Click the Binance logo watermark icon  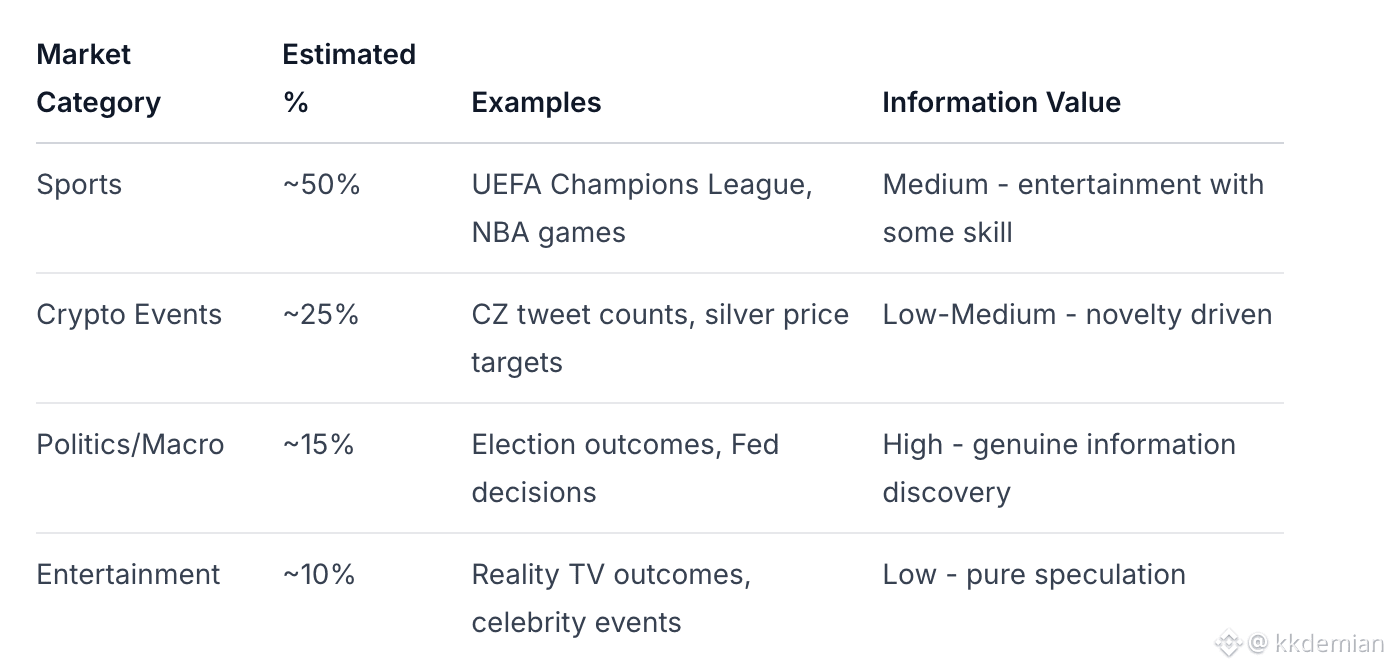coord(1229,643)
